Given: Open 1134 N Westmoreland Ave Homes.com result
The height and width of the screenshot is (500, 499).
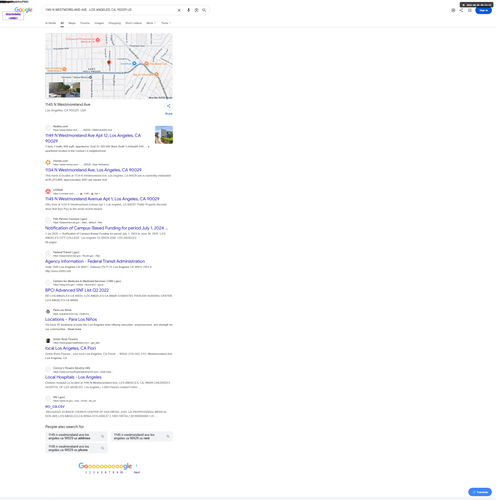Looking at the screenshot, I should pos(93,170).
